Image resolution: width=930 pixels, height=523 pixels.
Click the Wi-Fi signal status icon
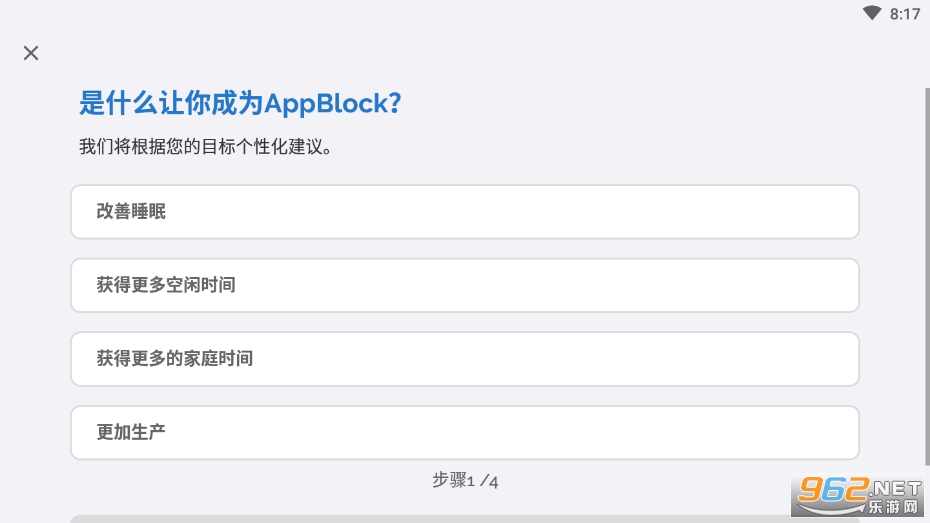pos(872,13)
